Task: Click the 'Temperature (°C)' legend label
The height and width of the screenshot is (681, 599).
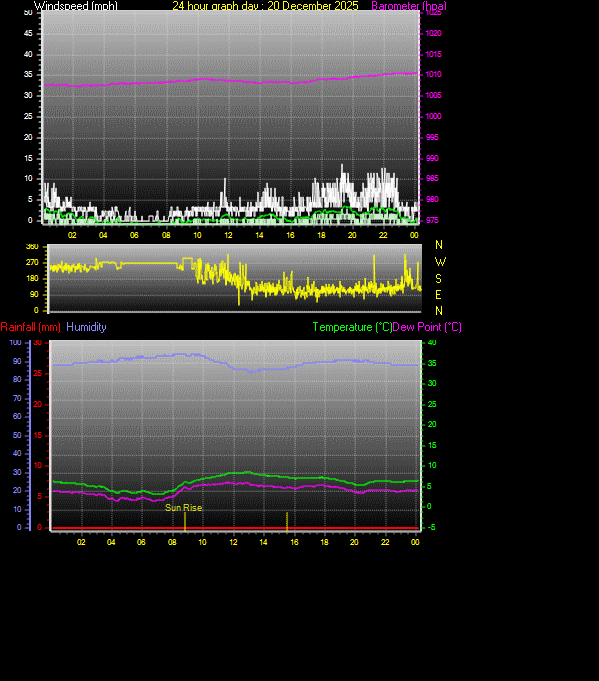Action: click(352, 327)
